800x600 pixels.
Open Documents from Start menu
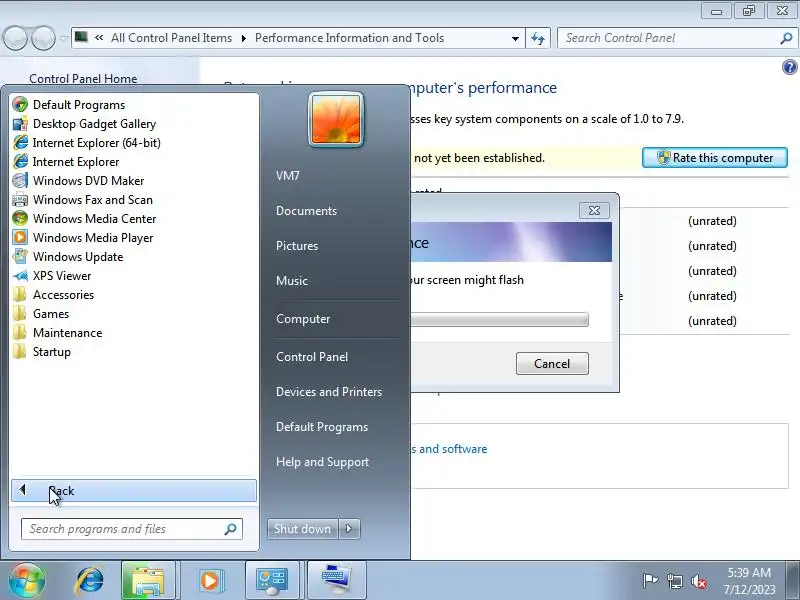coord(306,211)
